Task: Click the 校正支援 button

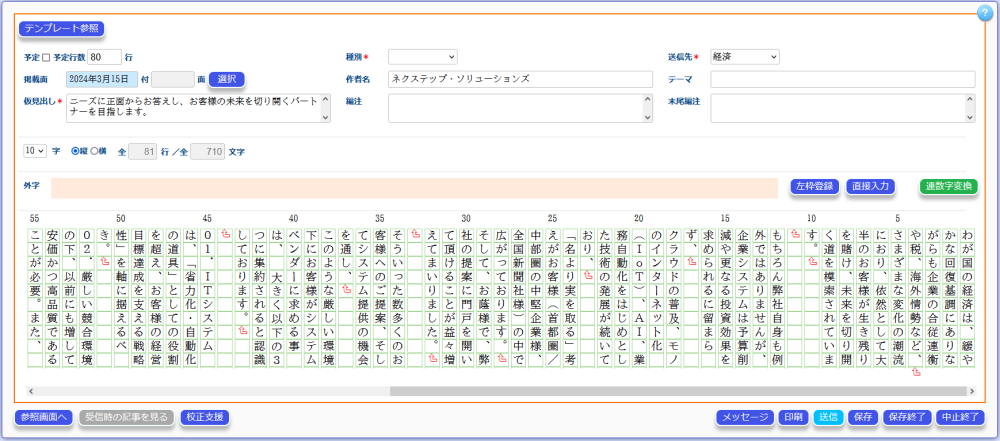Action: 205,417
